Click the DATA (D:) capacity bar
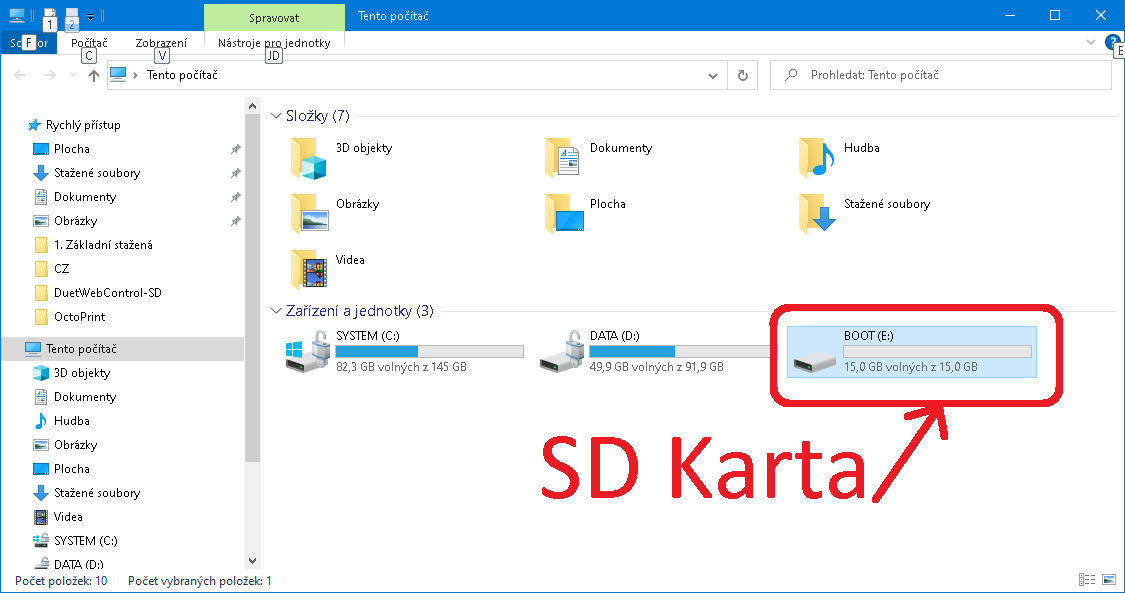 point(683,351)
